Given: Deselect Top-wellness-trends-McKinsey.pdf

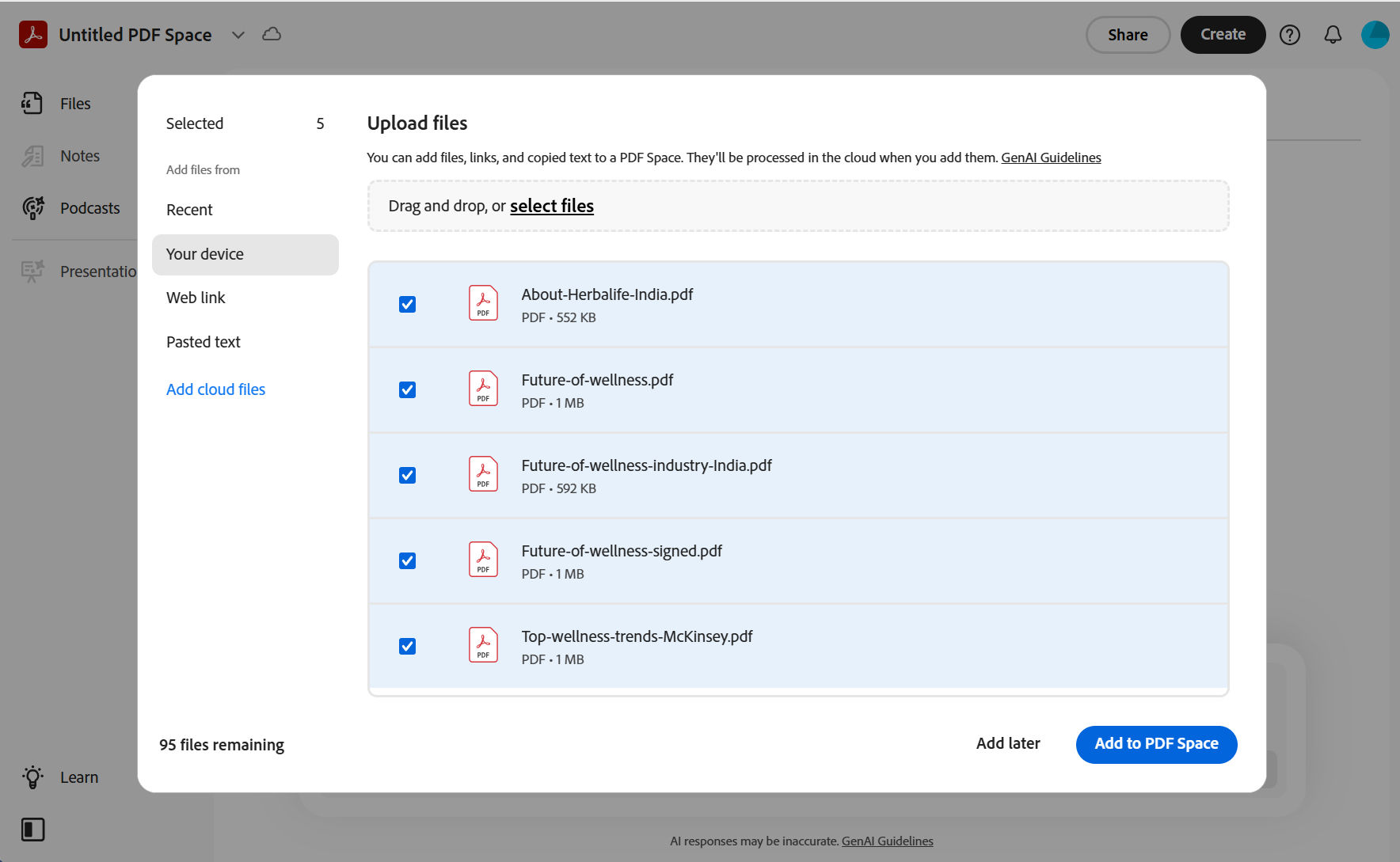Looking at the screenshot, I should [407, 646].
